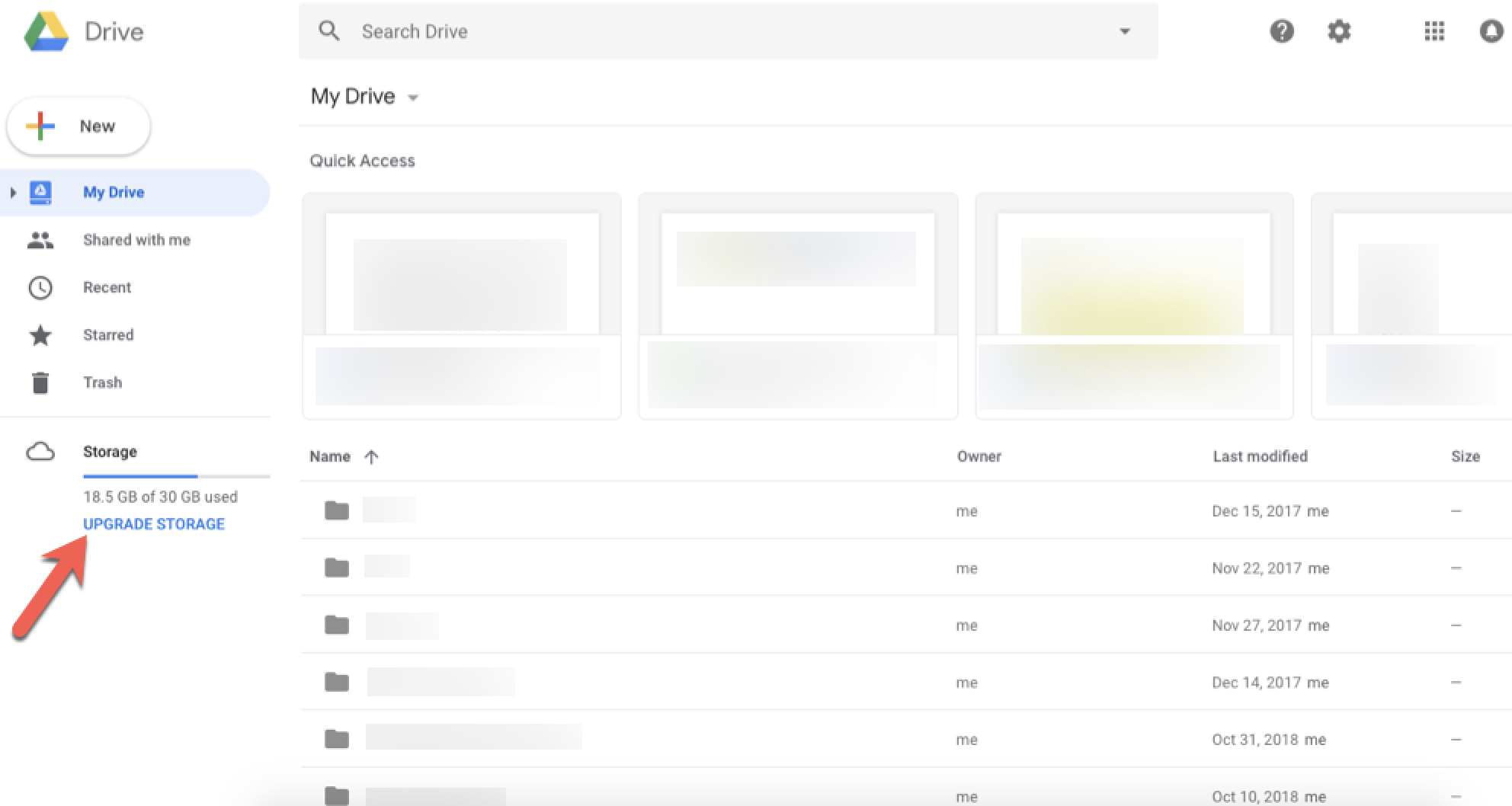This screenshot has height=806, width=1512.
Task: Click the New button
Action: click(x=78, y=126)
